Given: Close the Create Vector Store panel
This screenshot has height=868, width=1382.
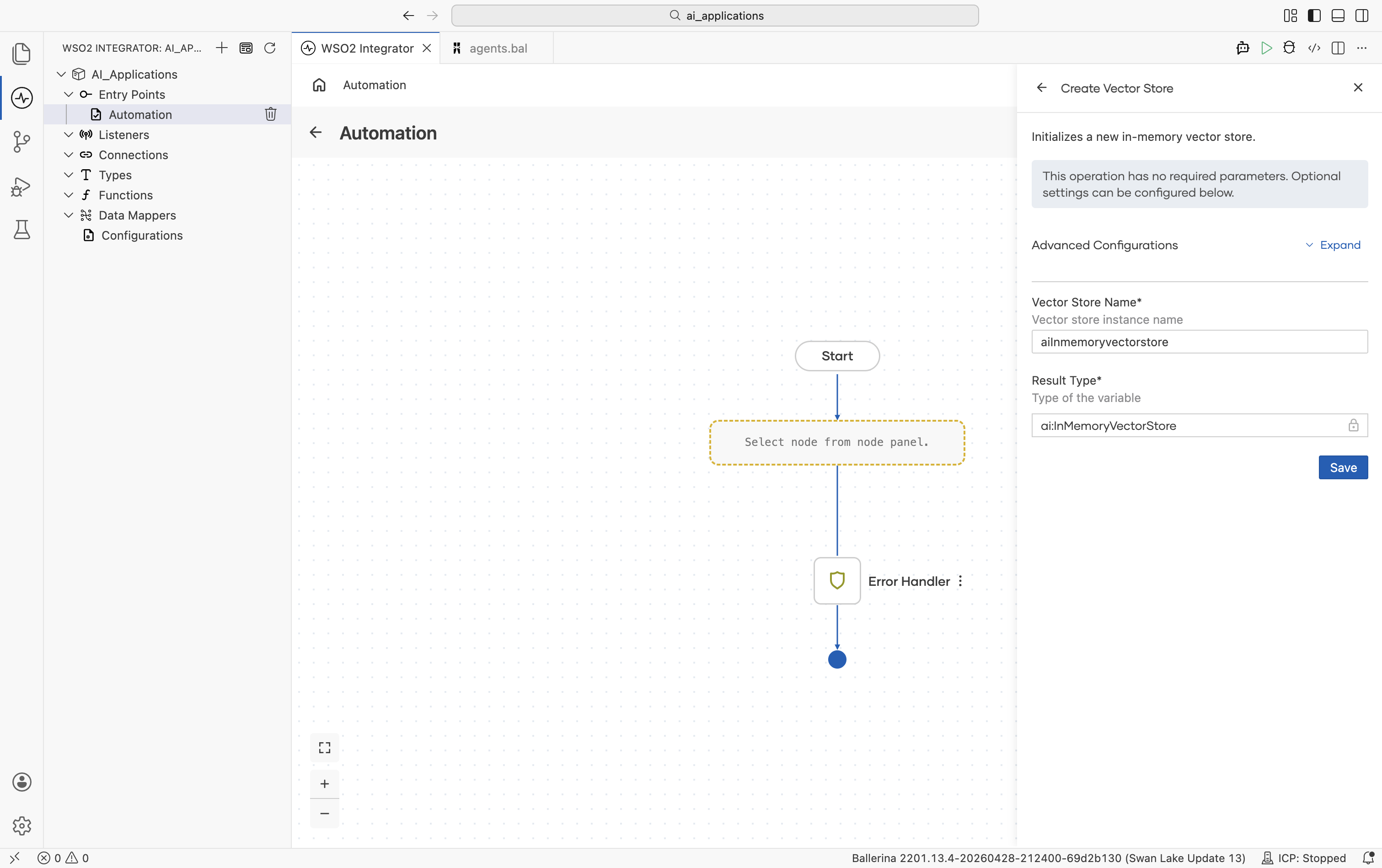Looking at the screenshot, I should click(1358, 87).
